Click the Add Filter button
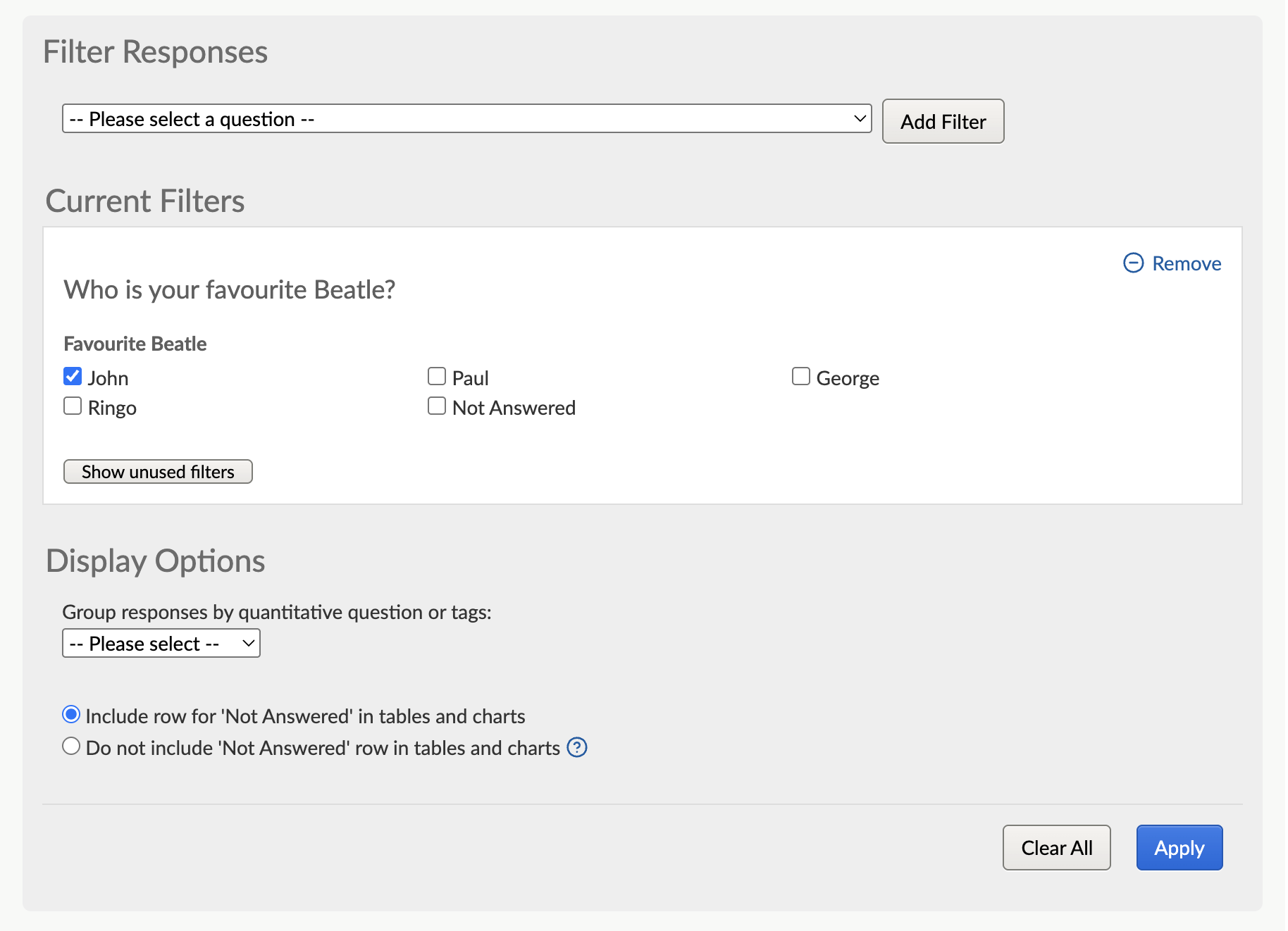The width and height of the screenshot is (1288, 931). tap(943, 122)
